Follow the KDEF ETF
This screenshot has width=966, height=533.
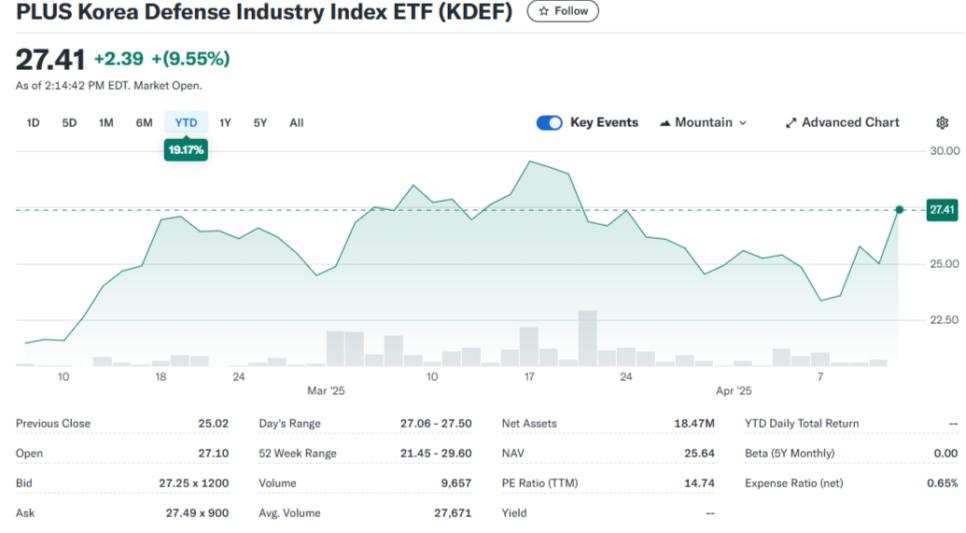click(x=562, y=11)
